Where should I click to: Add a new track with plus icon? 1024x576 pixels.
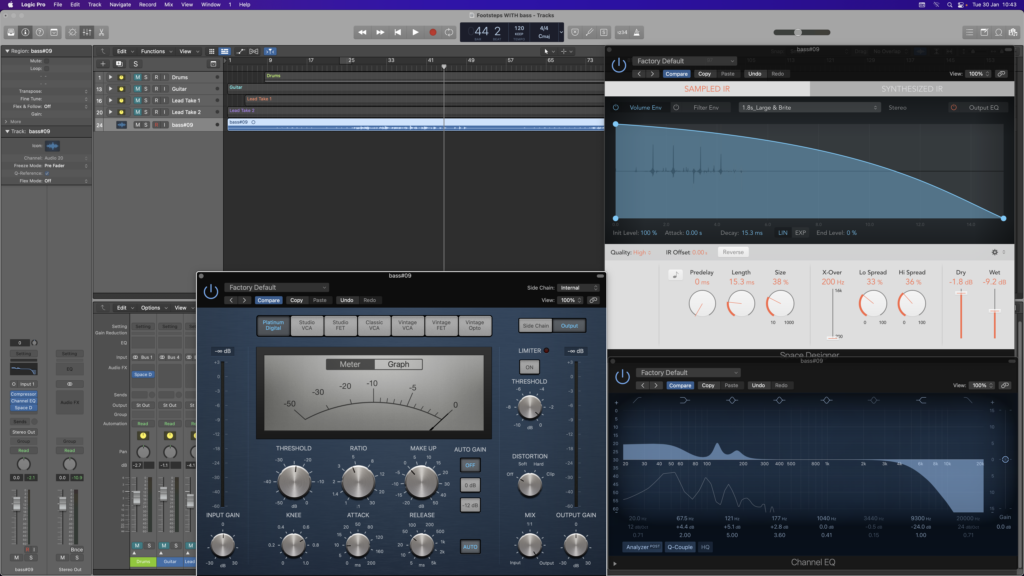(x=103, y=64)
